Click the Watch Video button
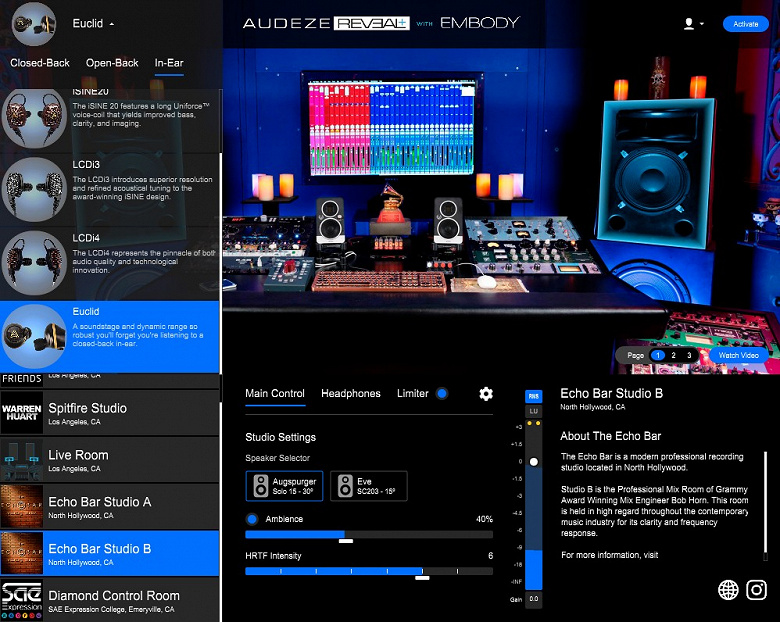The width and height of the screenshot is (780, 622). coord(738,355)
